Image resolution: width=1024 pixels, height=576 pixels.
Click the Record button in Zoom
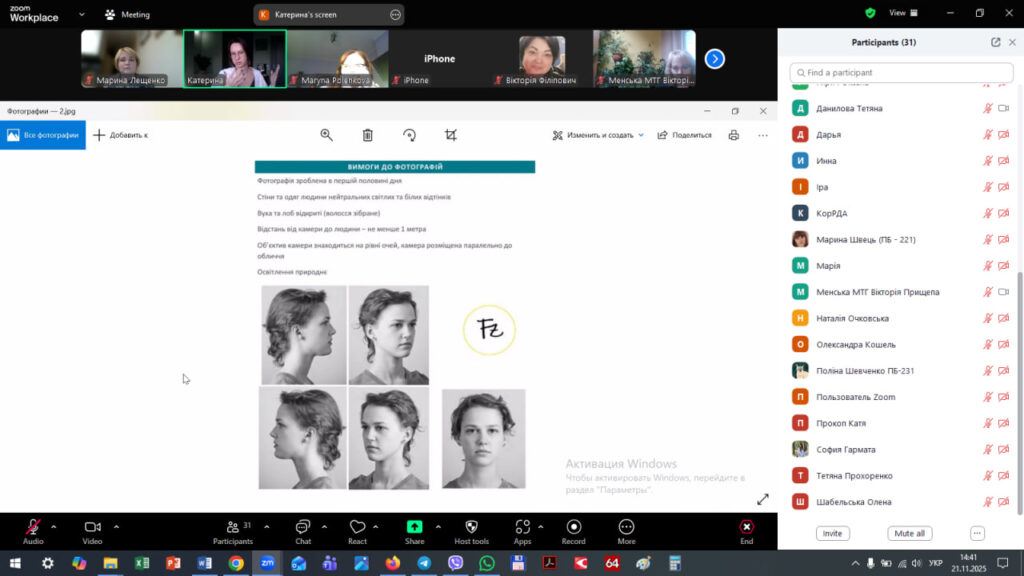point(573,530)
